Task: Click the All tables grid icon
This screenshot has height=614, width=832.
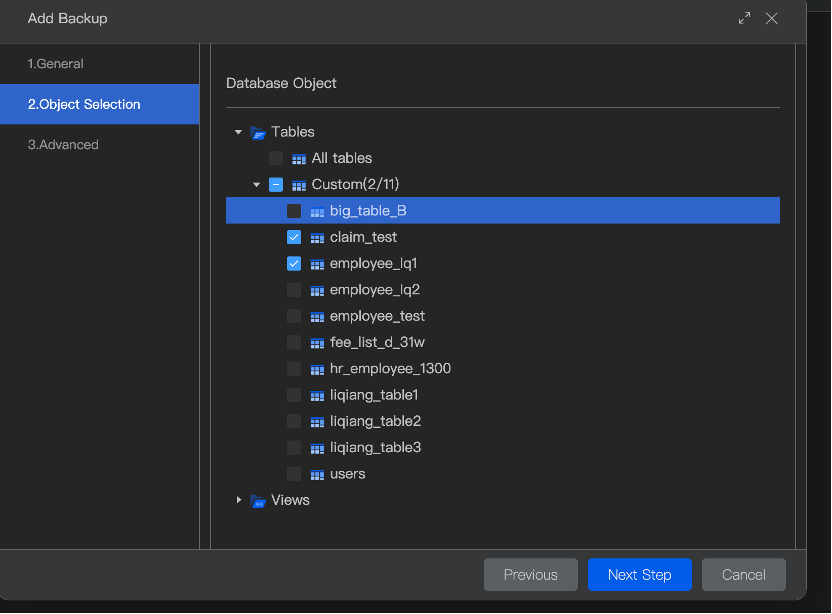Action: [299, 159]
